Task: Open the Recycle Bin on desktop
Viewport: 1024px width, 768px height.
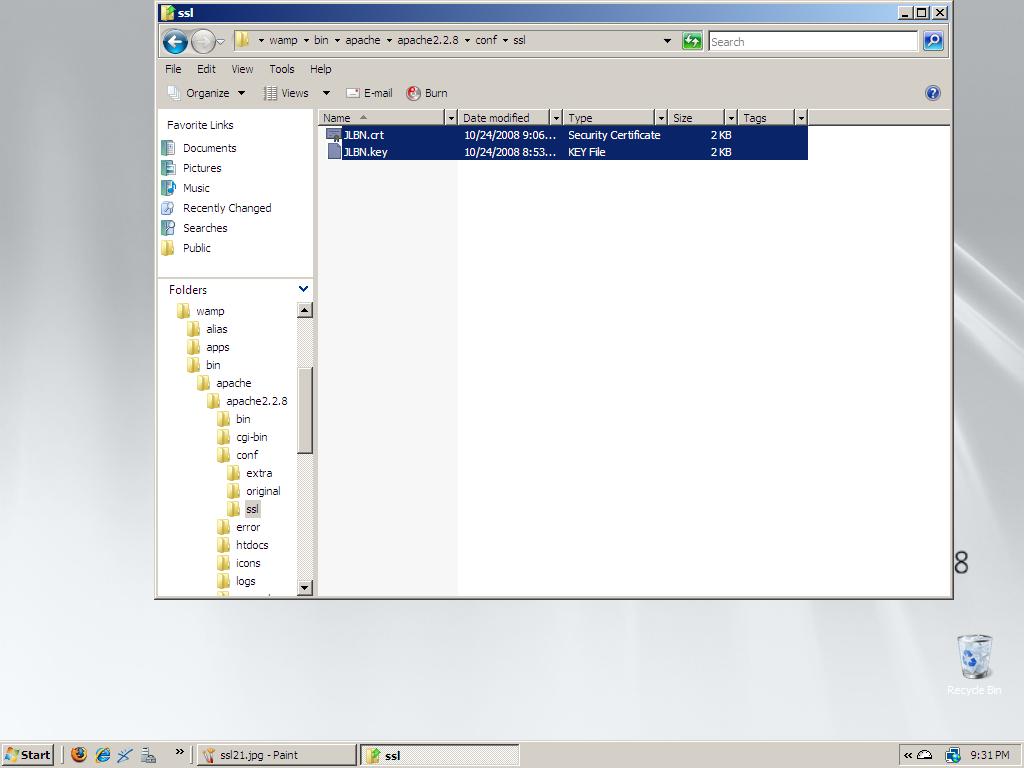Action: pos(974,661)
